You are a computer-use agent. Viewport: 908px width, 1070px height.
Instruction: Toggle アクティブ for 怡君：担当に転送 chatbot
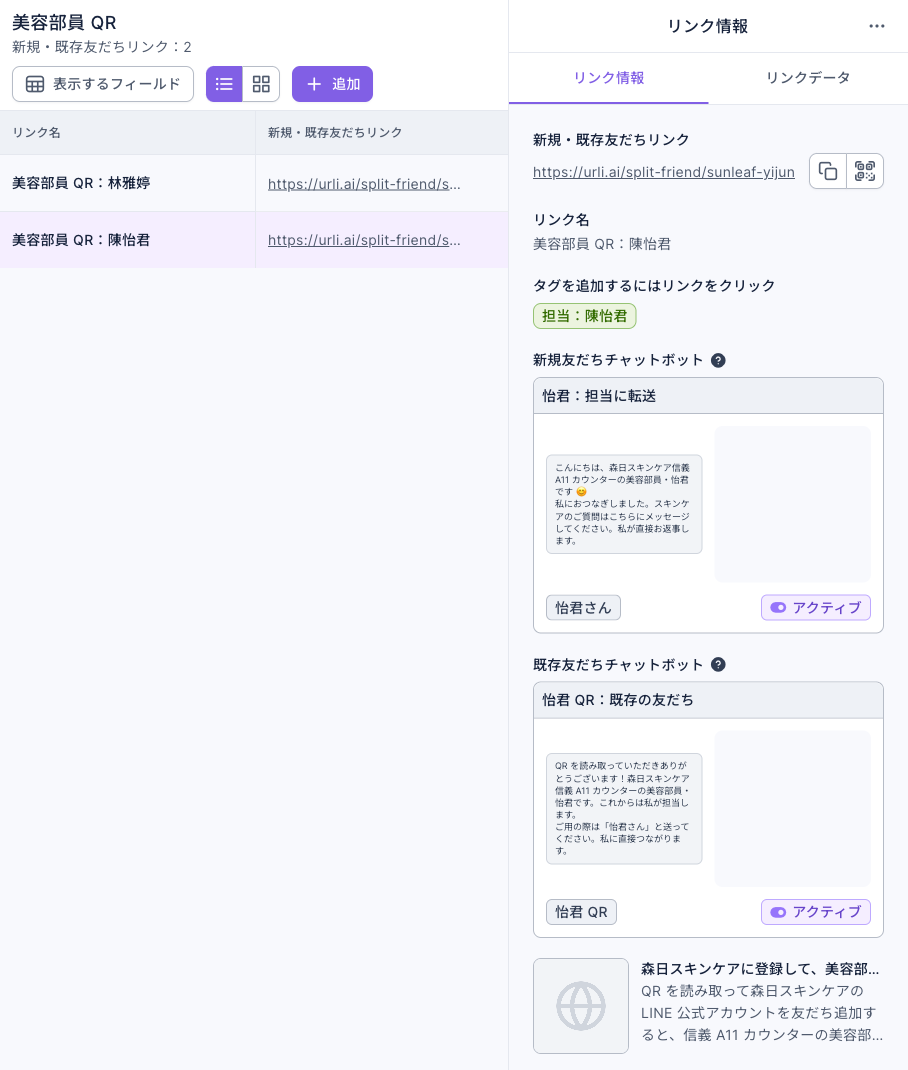click(815, 607)
